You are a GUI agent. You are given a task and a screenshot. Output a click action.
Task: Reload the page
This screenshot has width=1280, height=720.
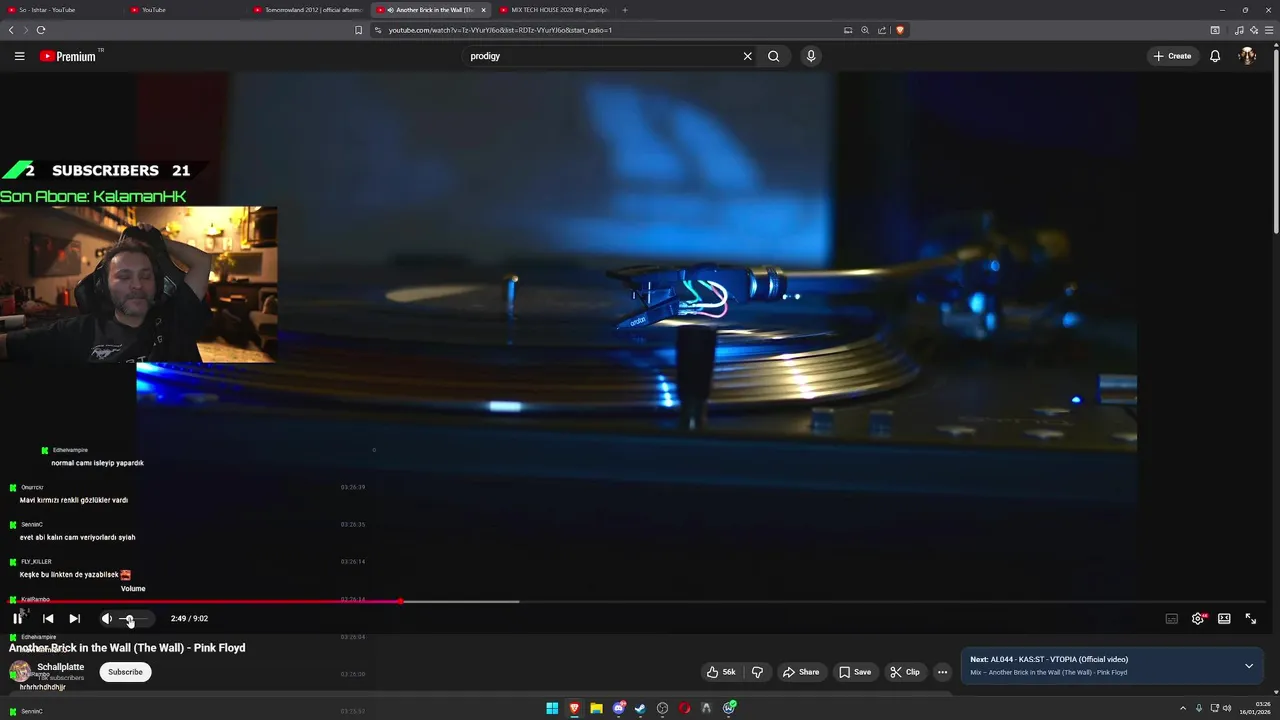pos(41,30)
